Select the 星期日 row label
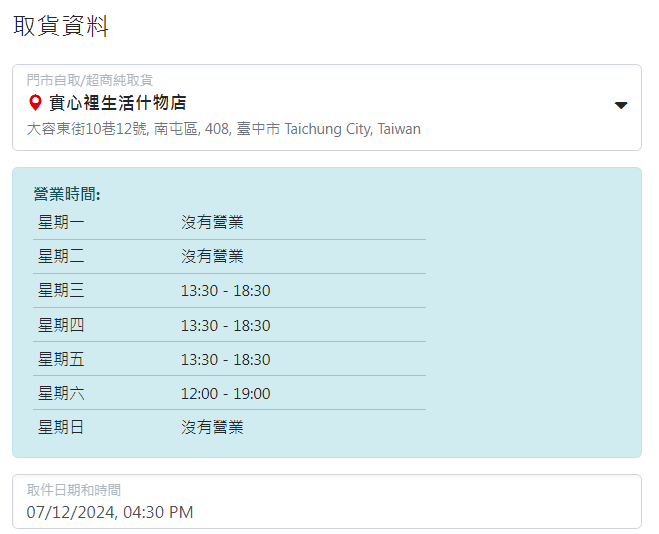This screenshot has width=659, height=534. tap(61, 427)
